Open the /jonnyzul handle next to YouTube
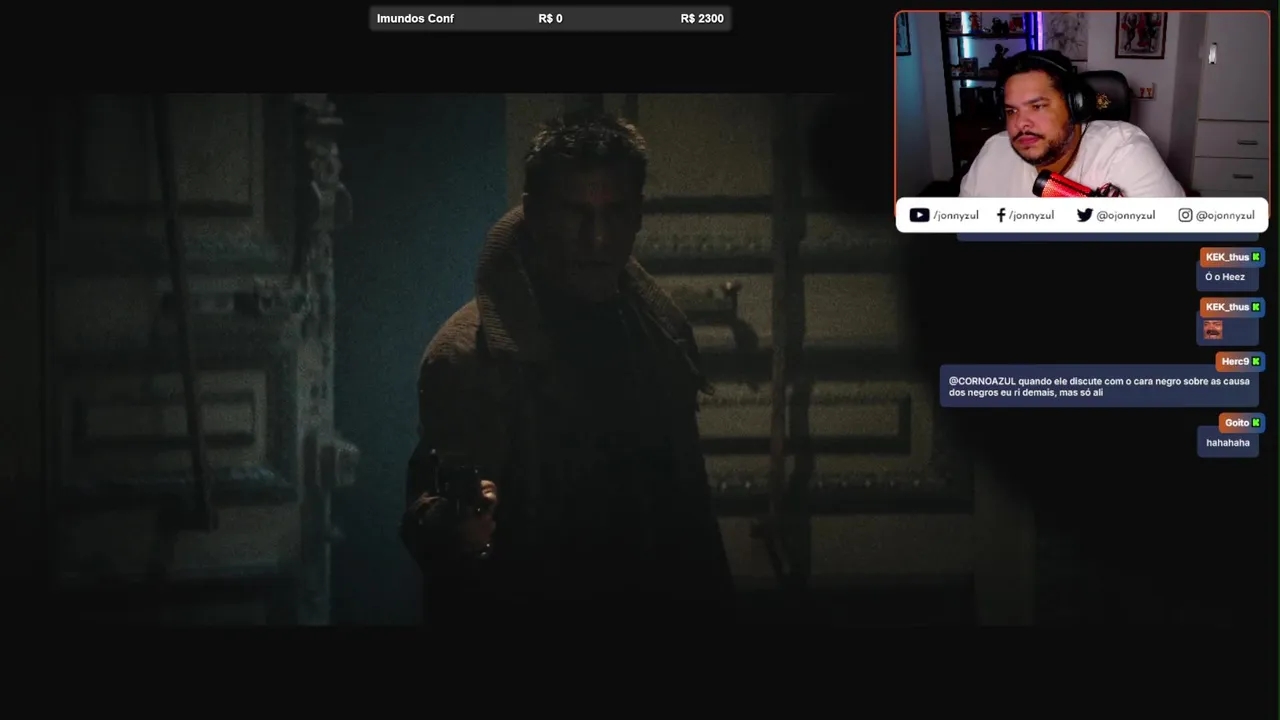 [958, 215]
